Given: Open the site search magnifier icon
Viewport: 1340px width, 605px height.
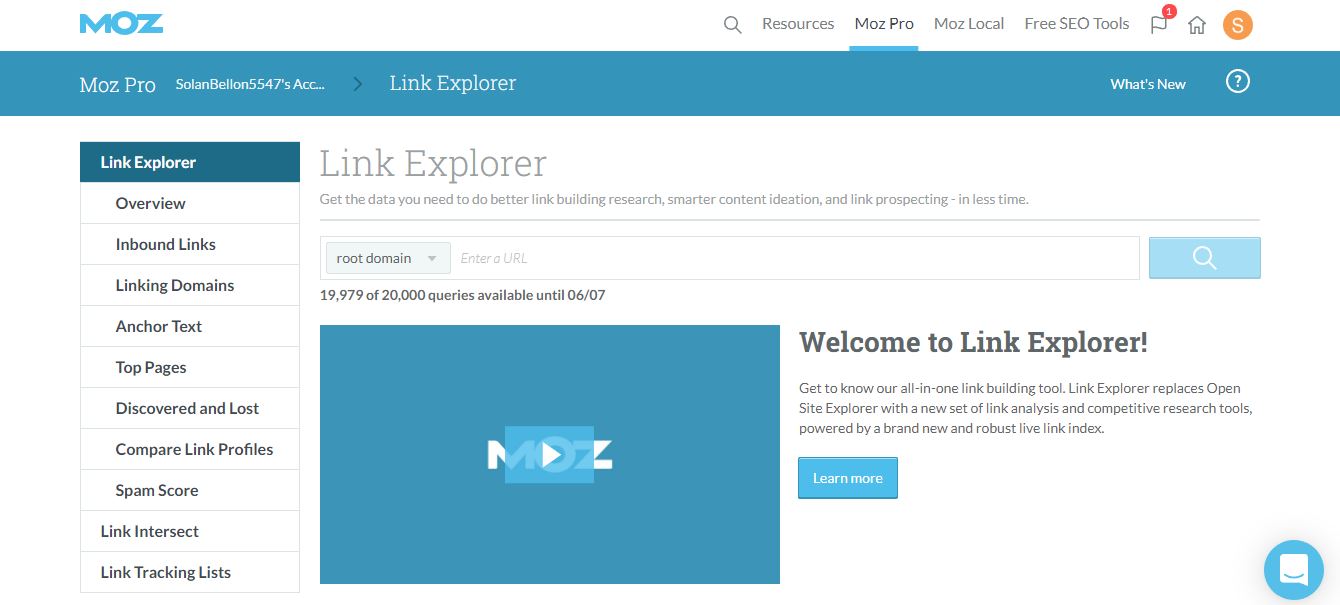Looking at the screenshot, I should coord(732,24).
